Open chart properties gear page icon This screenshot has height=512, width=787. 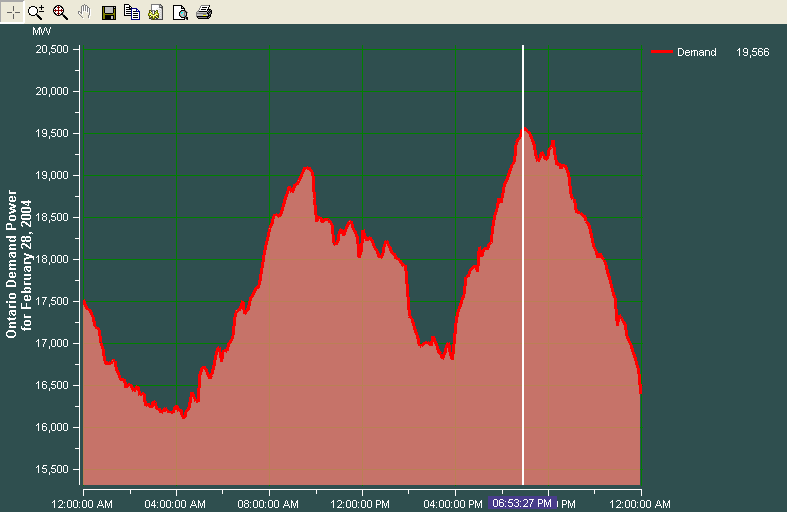coord(155,12)
